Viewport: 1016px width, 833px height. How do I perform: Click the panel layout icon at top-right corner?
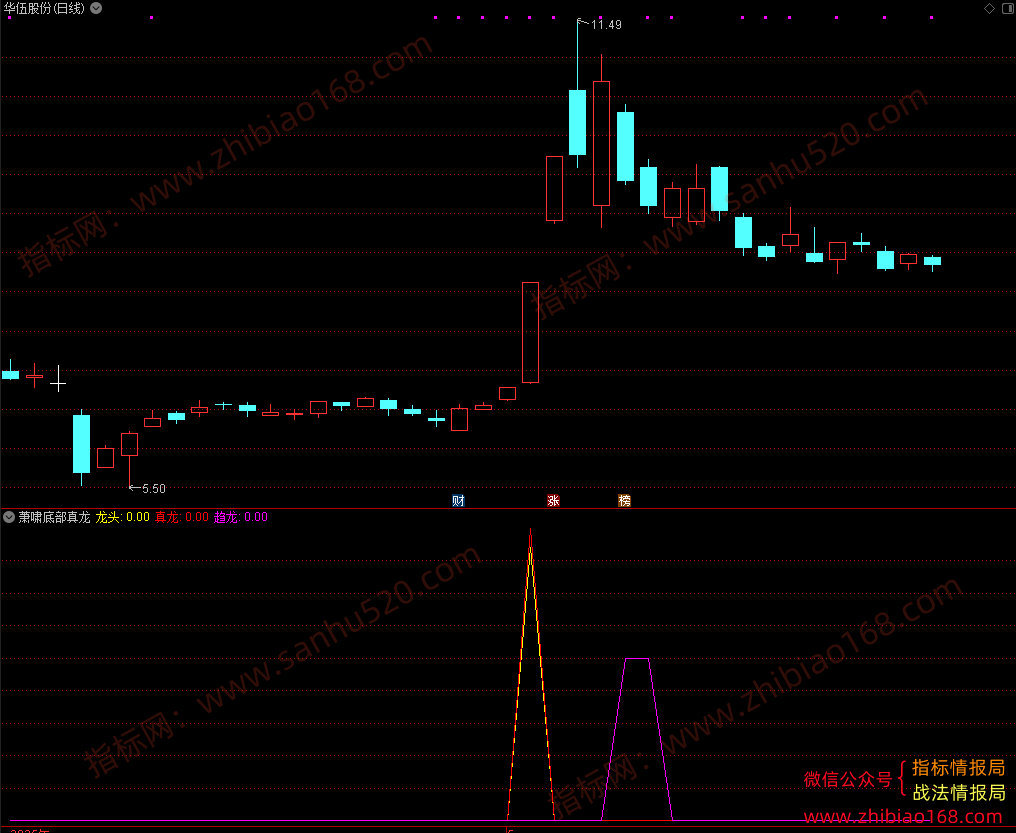pos(1008,8)
